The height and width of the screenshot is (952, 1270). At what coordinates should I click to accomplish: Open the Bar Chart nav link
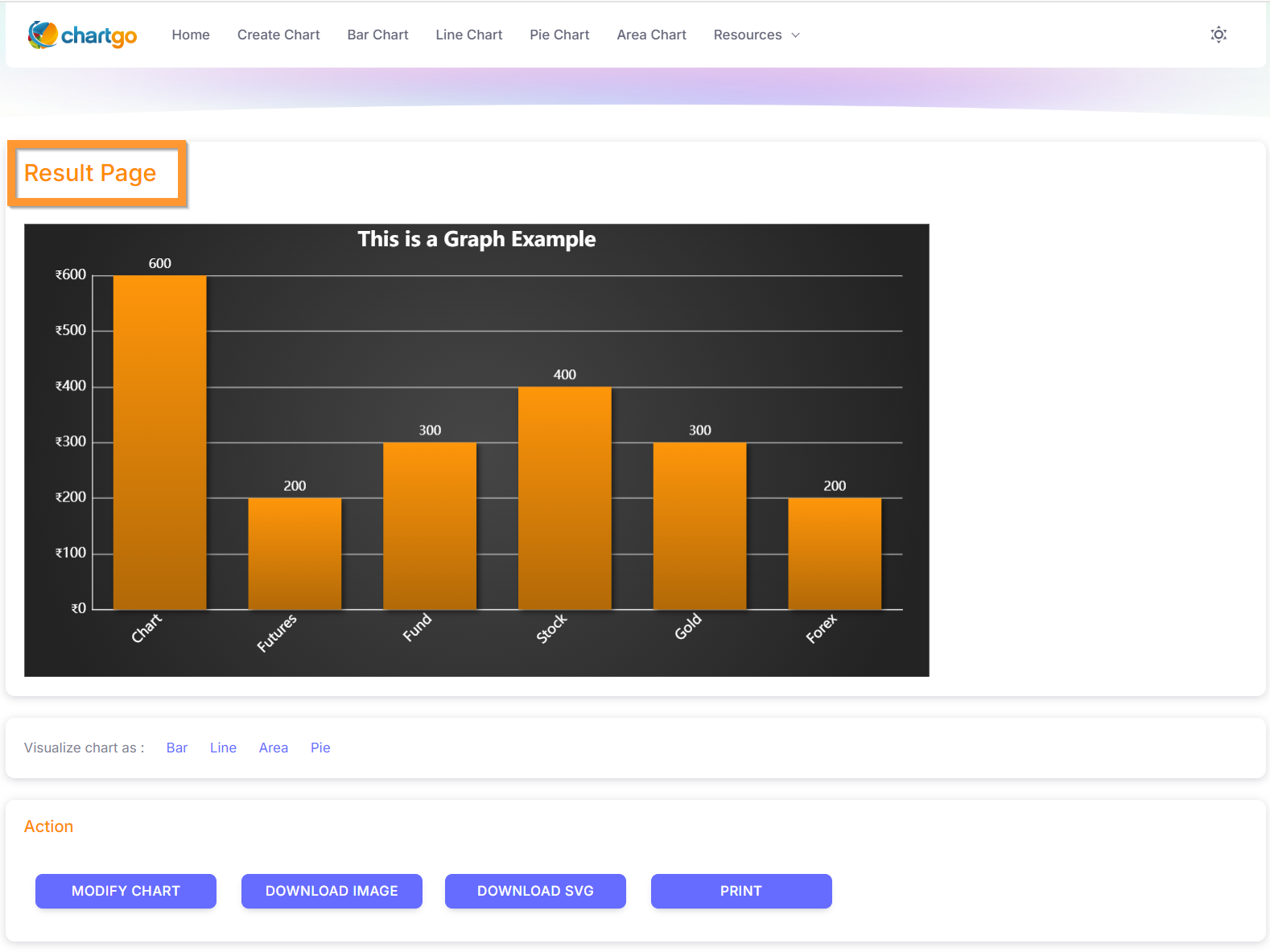coord(377,35)
